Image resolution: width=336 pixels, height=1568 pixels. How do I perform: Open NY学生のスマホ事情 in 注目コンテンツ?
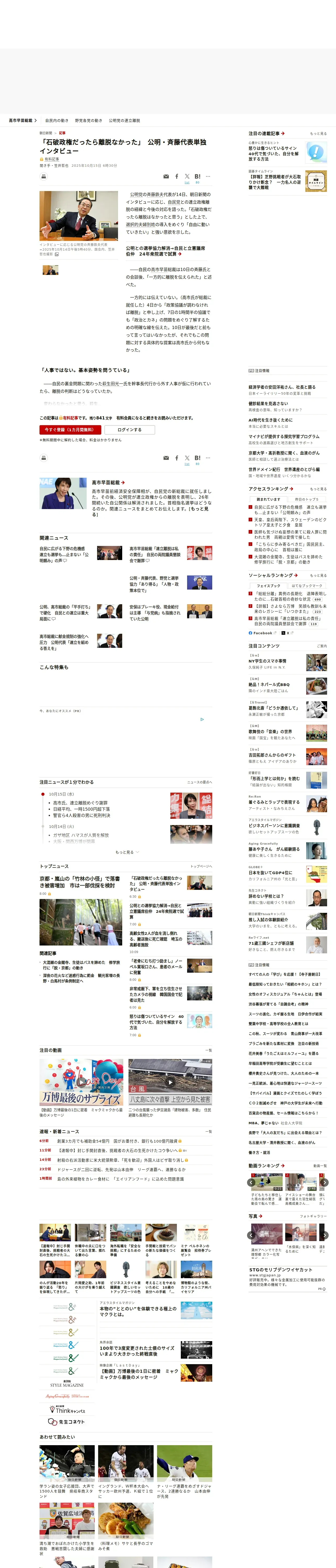pos(267,661)
